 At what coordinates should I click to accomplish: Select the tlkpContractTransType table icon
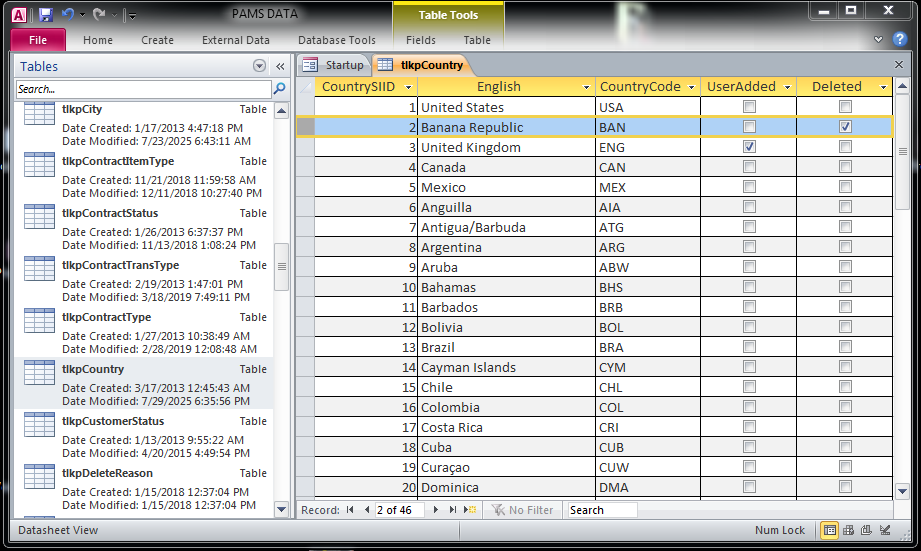39,268
